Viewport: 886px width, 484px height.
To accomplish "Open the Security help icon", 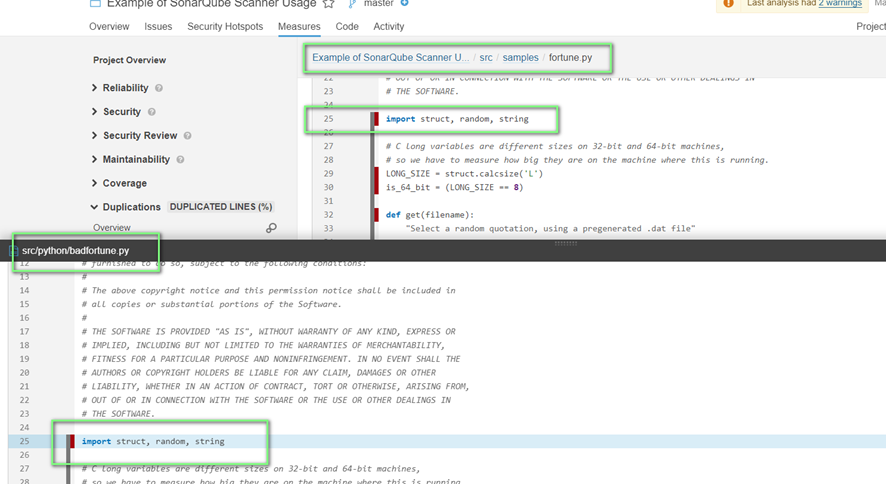I will [x=151, y=112].
